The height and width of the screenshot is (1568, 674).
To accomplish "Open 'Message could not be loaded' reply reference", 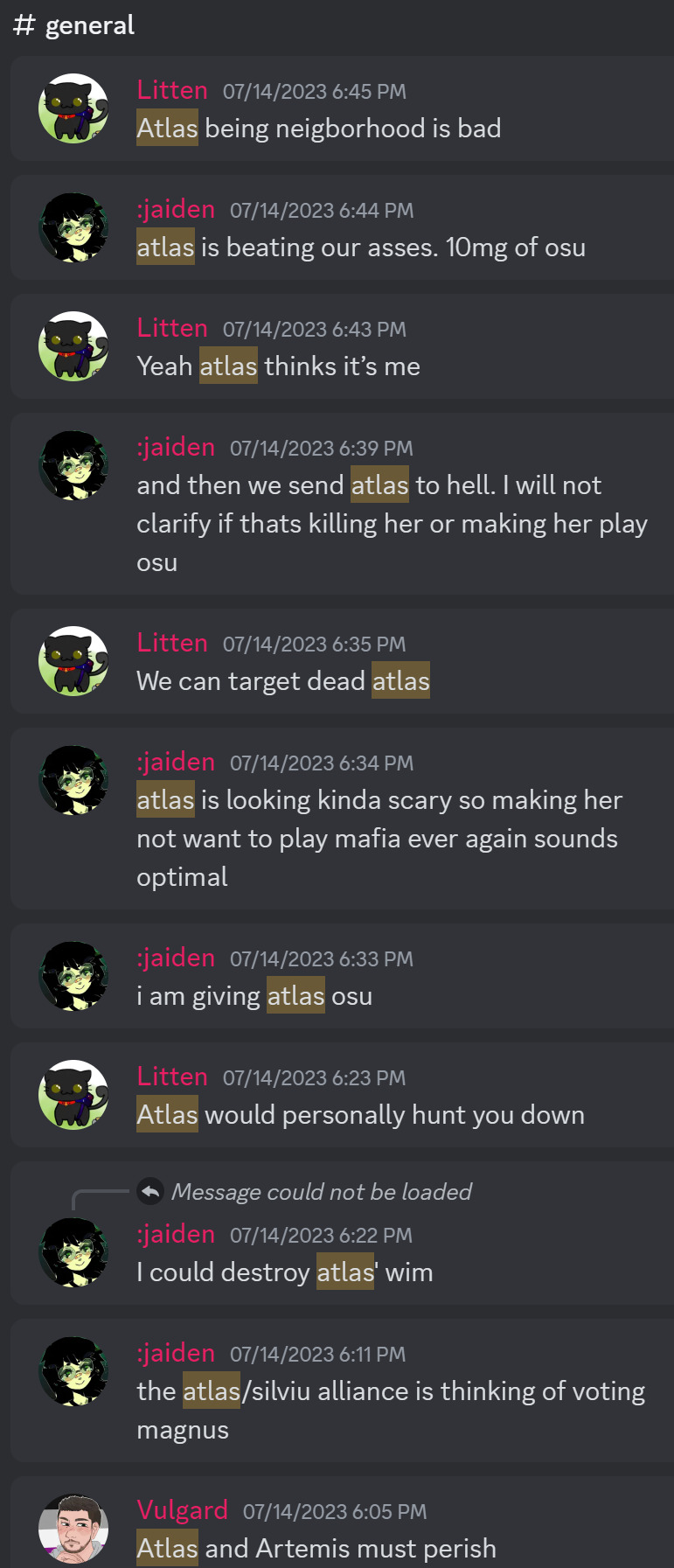I will (321, 1192).
